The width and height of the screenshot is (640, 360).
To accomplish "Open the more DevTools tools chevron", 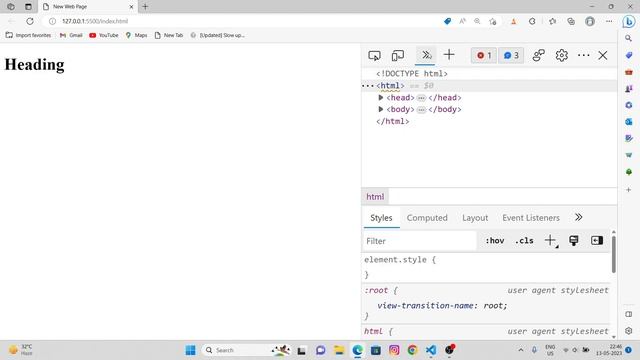I will 427,55.
